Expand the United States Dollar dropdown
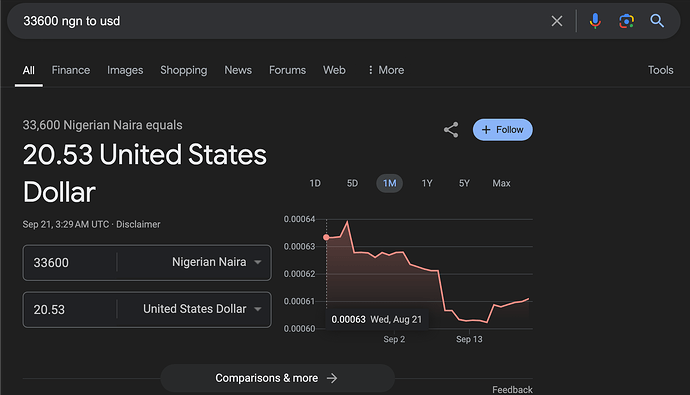Image resolution: width=690 pixels, height=395 pixels. (202, 309)
